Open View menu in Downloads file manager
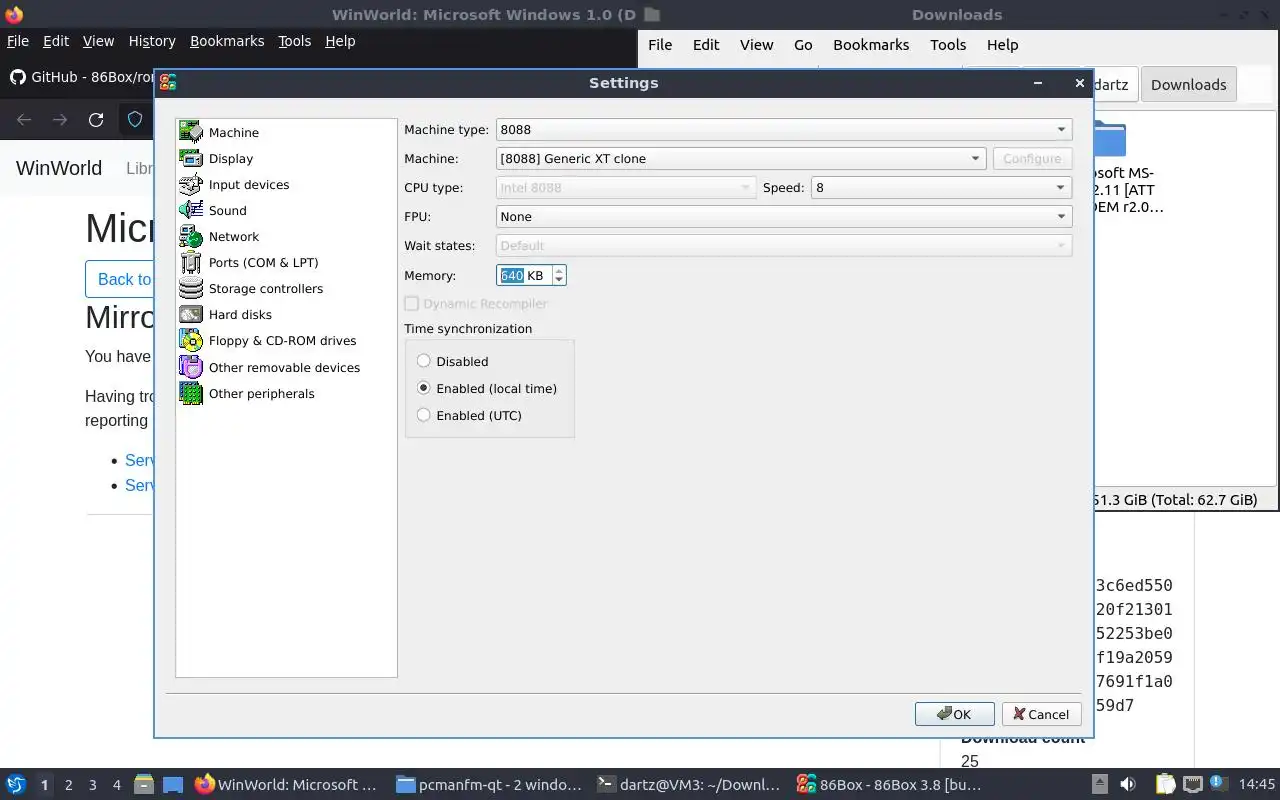The image size is (1280, 800). click(x=756, y=45)
